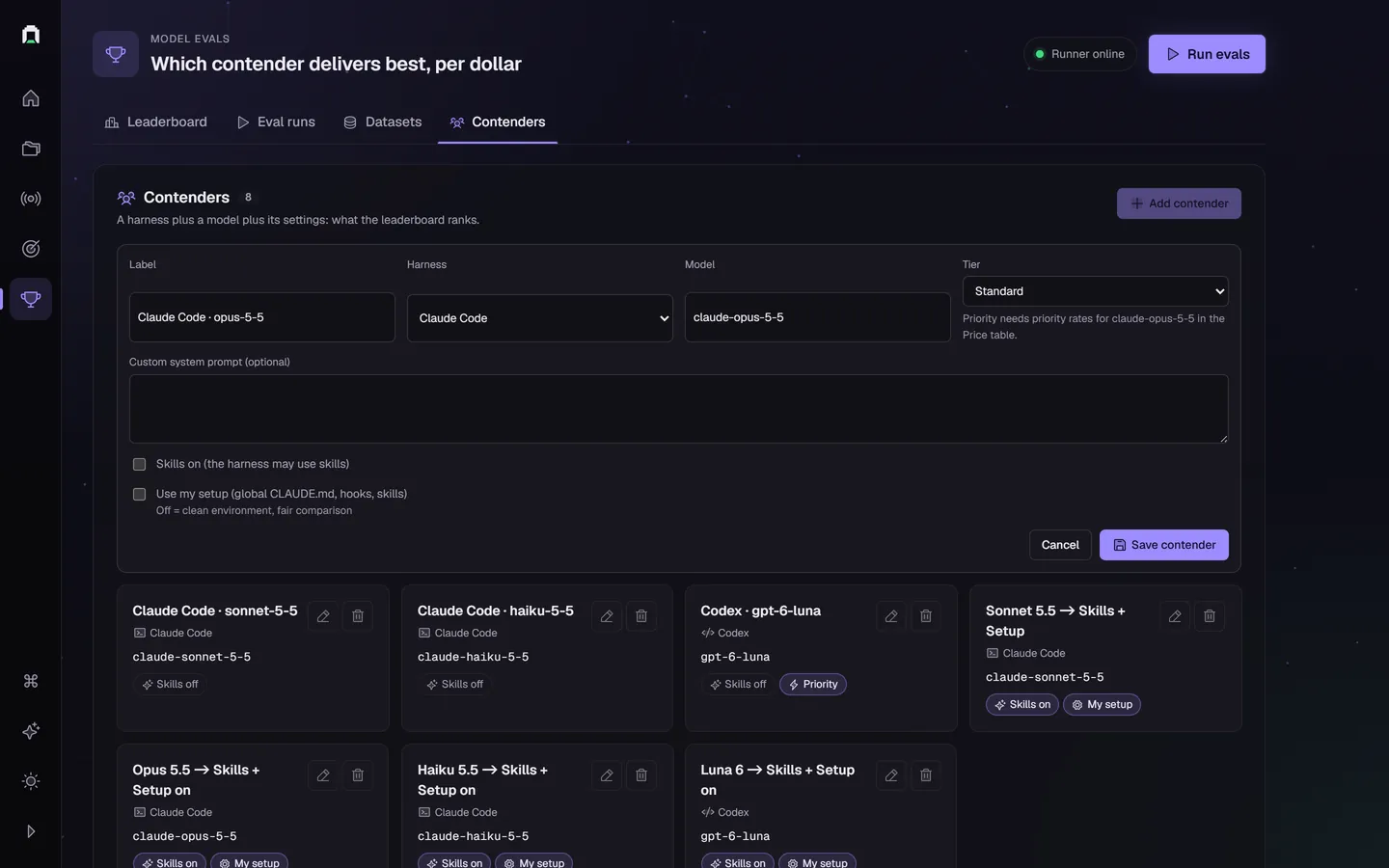1389x868 pixels.
Task: Check the Use my setup checkbox
Action: [139, 495]
